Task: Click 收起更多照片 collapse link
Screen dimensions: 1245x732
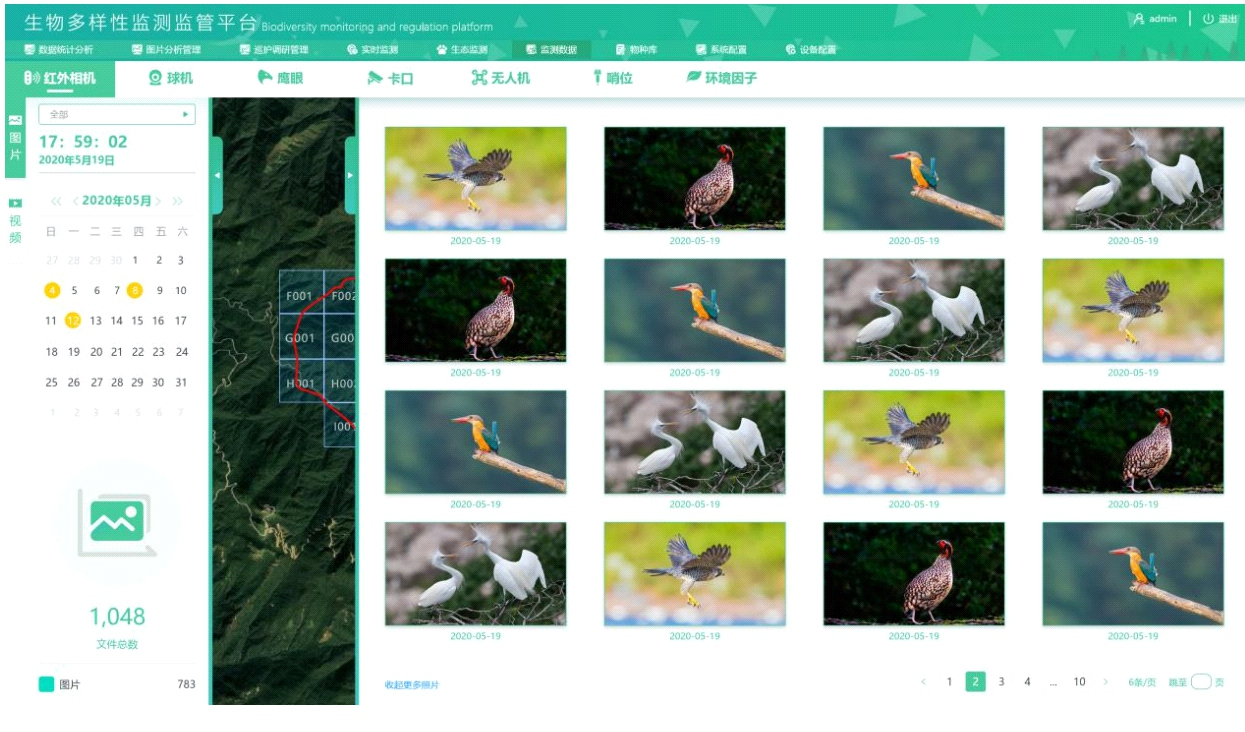Action: (x=412, y=685)
